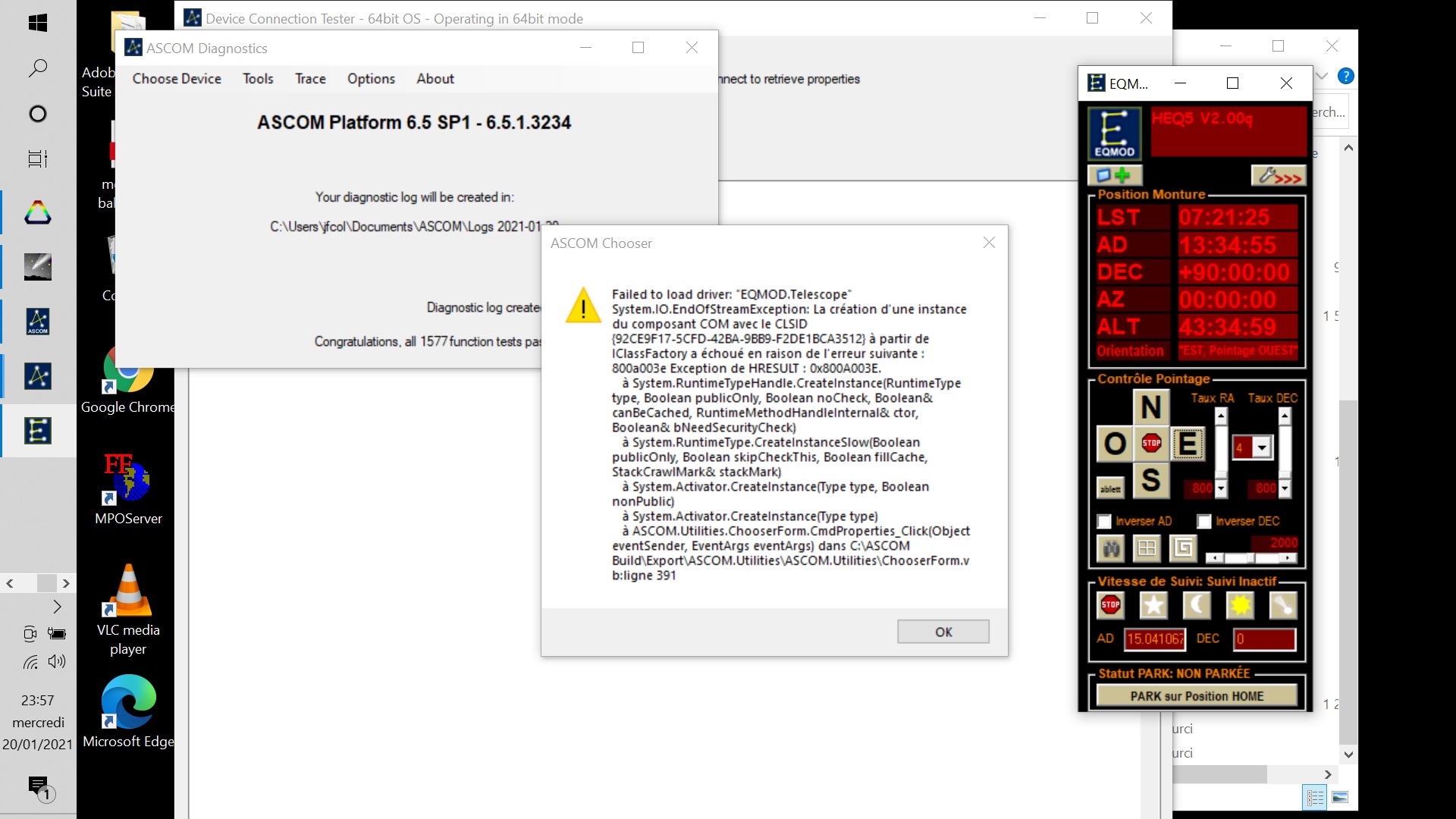
Task: Click the wrench setup expand button
Action: (1279, 176)
